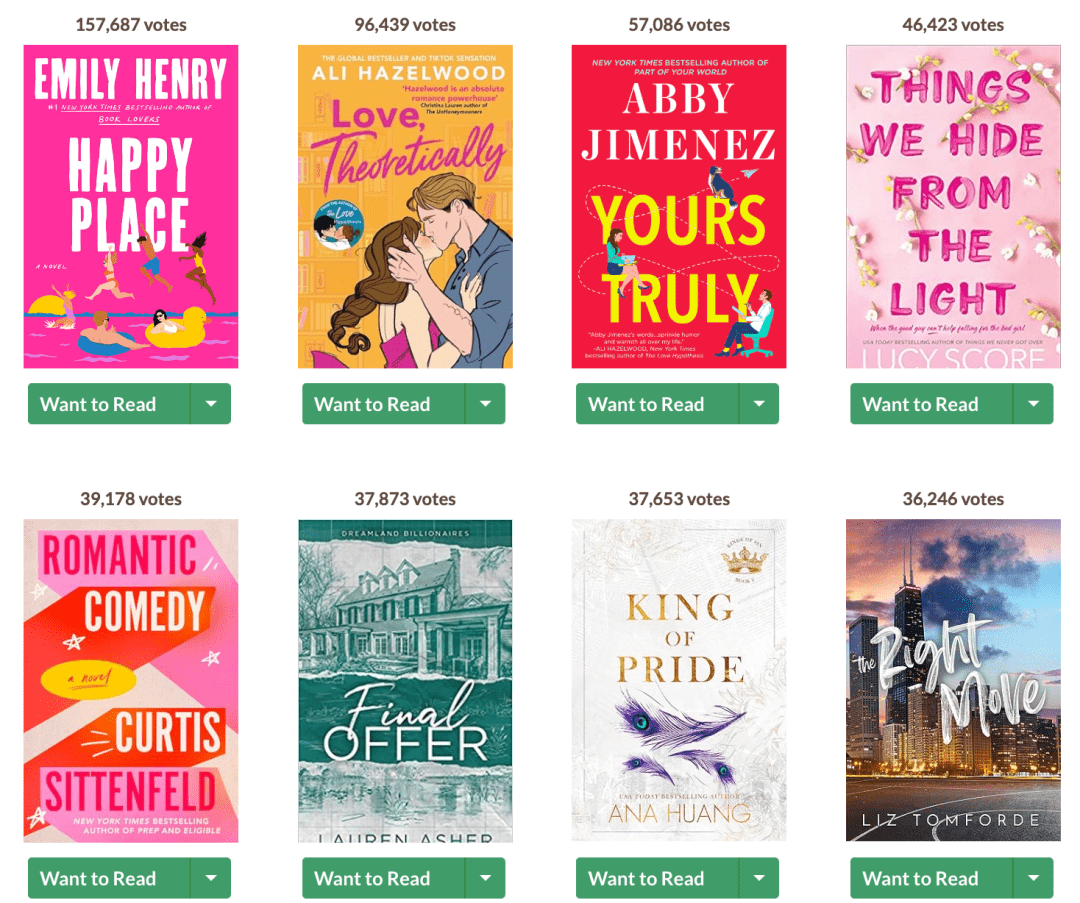Expand shelf arrow beneath The Right Move
Image resolution: width=1080 pixels, height=903 pixels.
click(x=1033, y=878)
